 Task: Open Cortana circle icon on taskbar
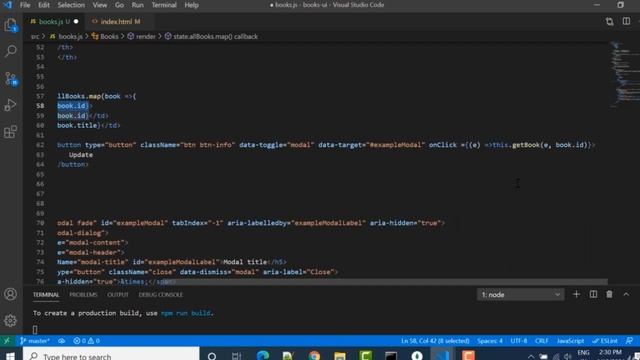point(212,356)
